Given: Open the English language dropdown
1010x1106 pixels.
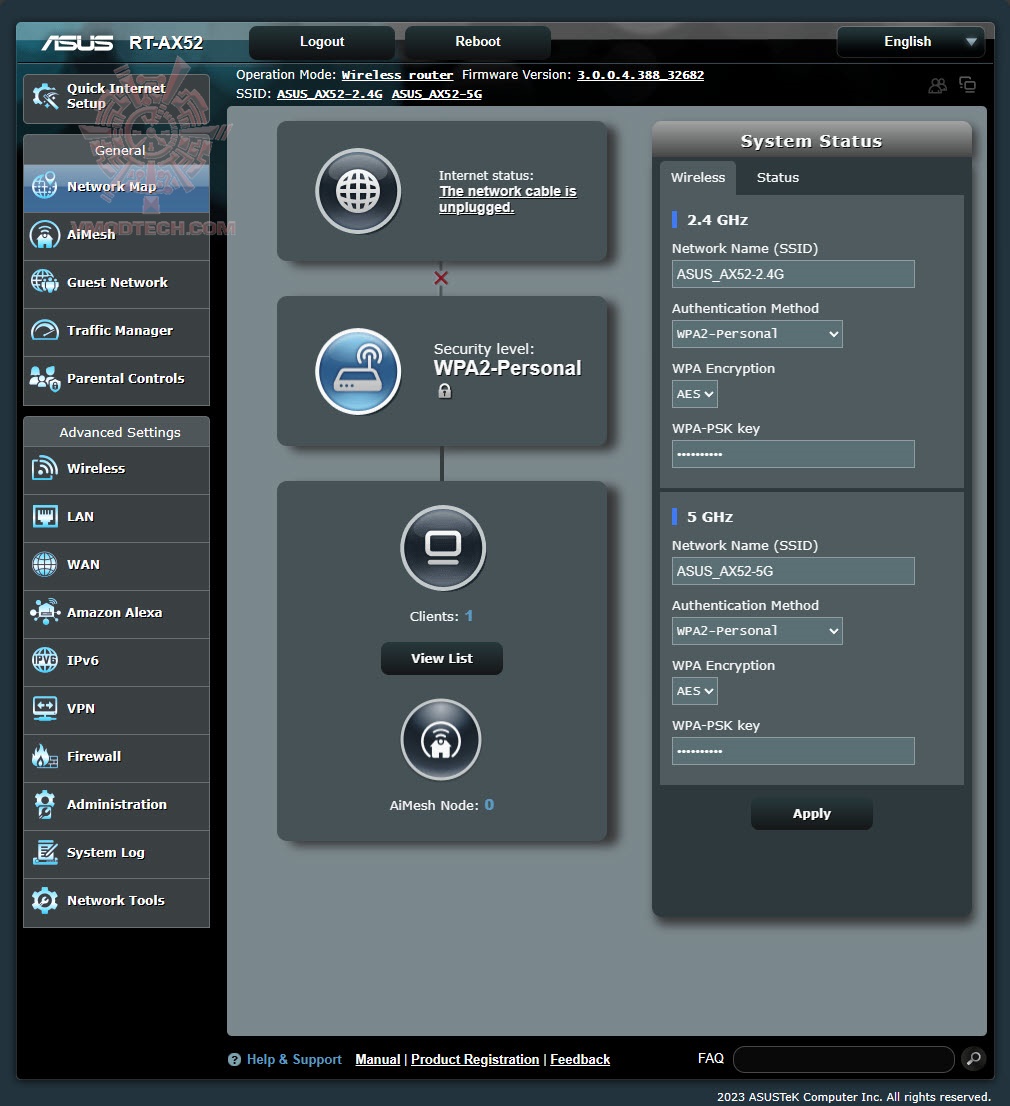Looking at the screenshot, I should click(911, 42).
